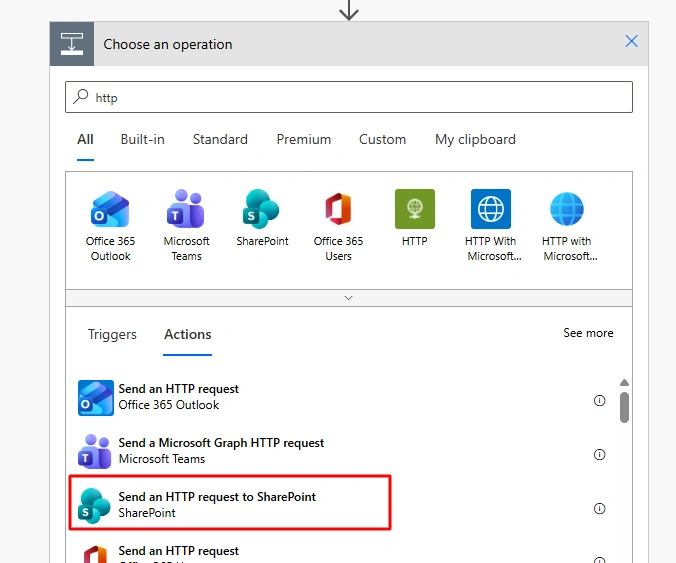Click the Outlook icon in actions list
The height and width of the screenshot is (563, 676).
pyautogui.click(x=96, y=397)
